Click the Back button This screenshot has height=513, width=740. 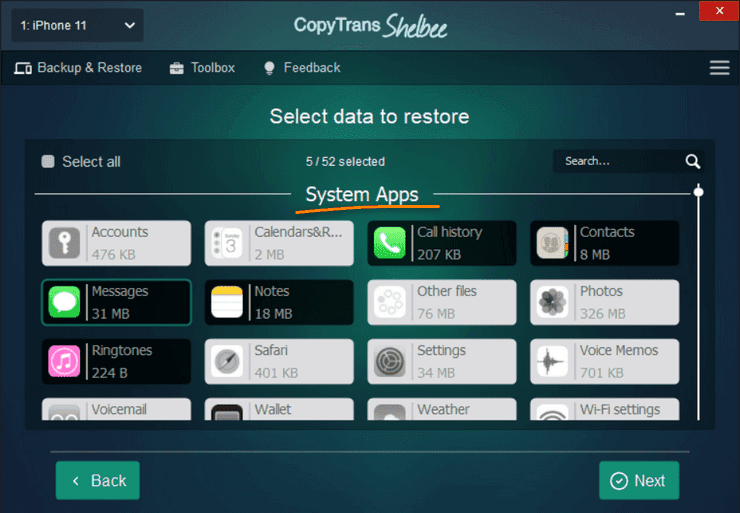pyautogui.click(x=98, y=480)
